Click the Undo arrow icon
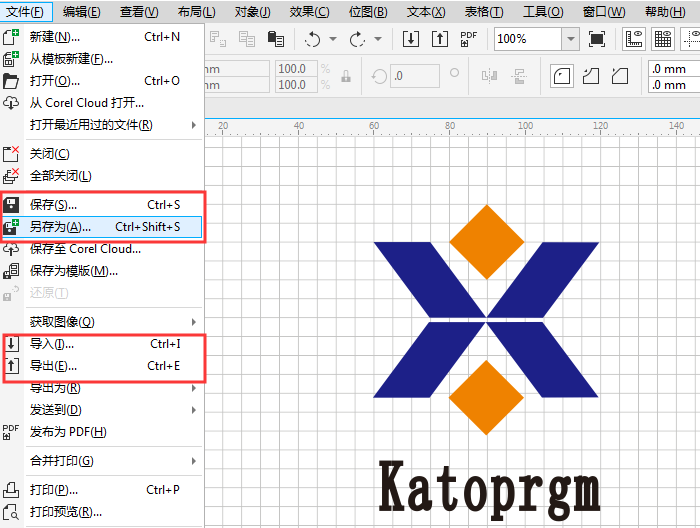This screenshot has width=700, height=528. pos(313,39)
